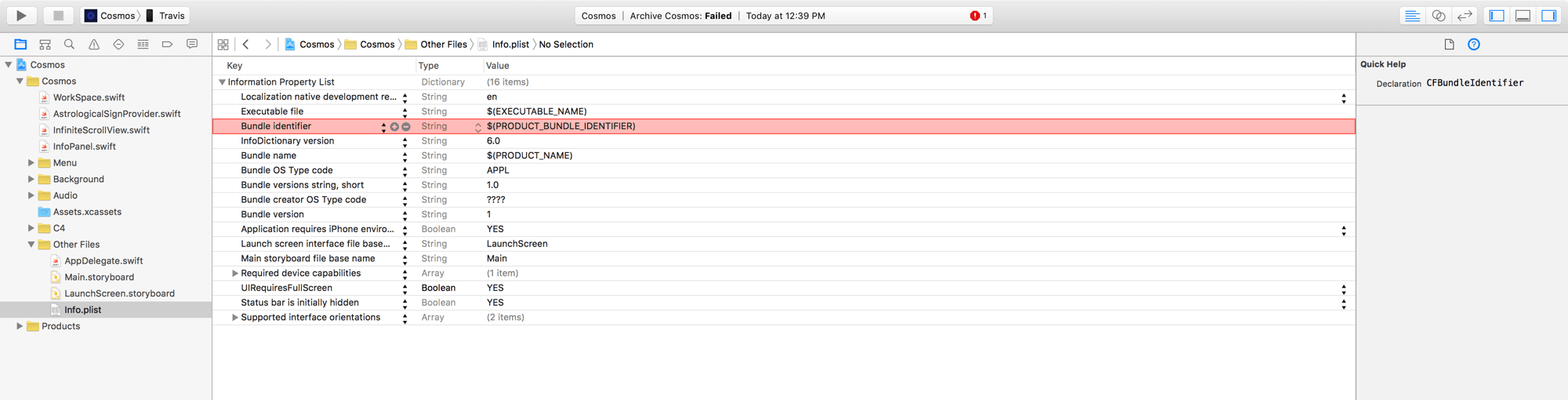Open the Issue navigator tab

tap(94, 45)
